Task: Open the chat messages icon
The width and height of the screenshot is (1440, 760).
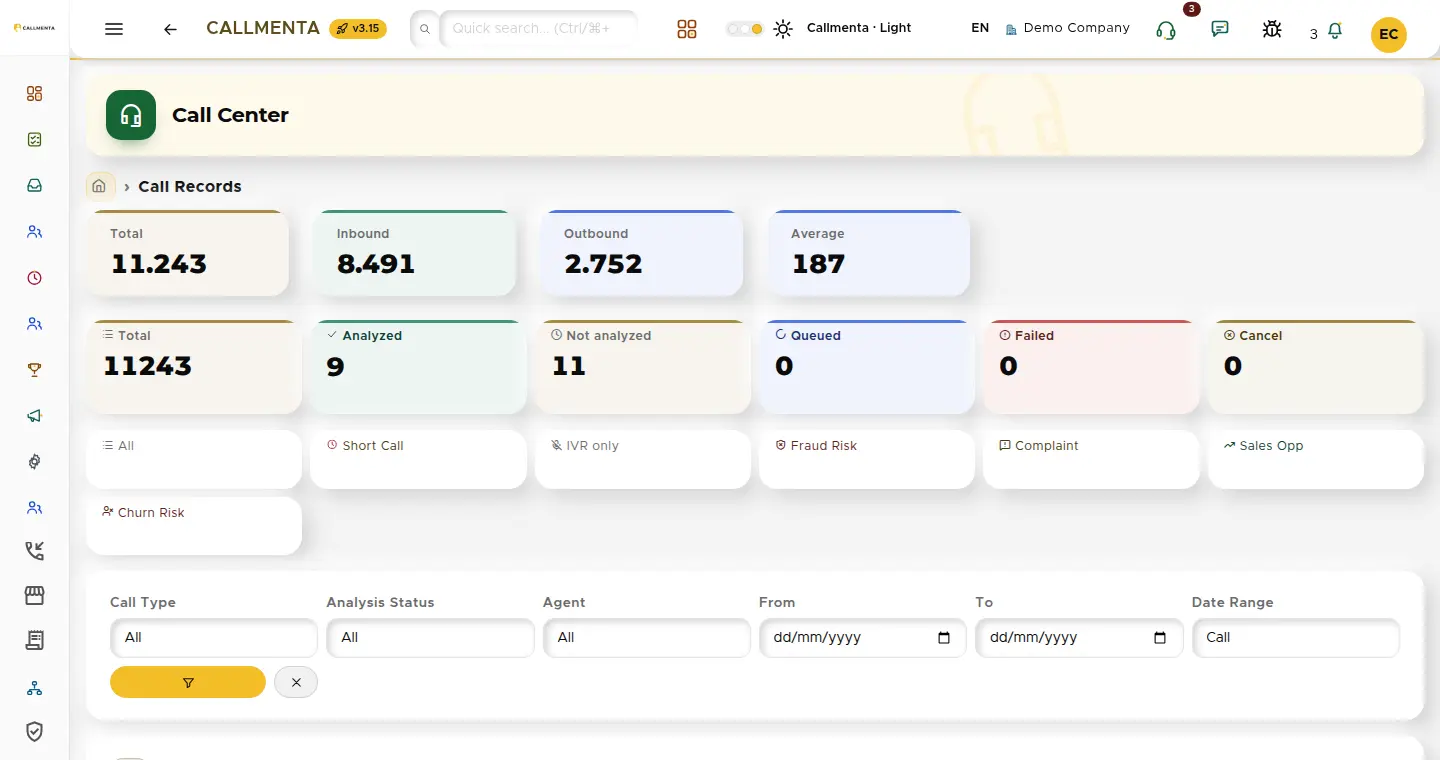Action: pos(1220,29)
